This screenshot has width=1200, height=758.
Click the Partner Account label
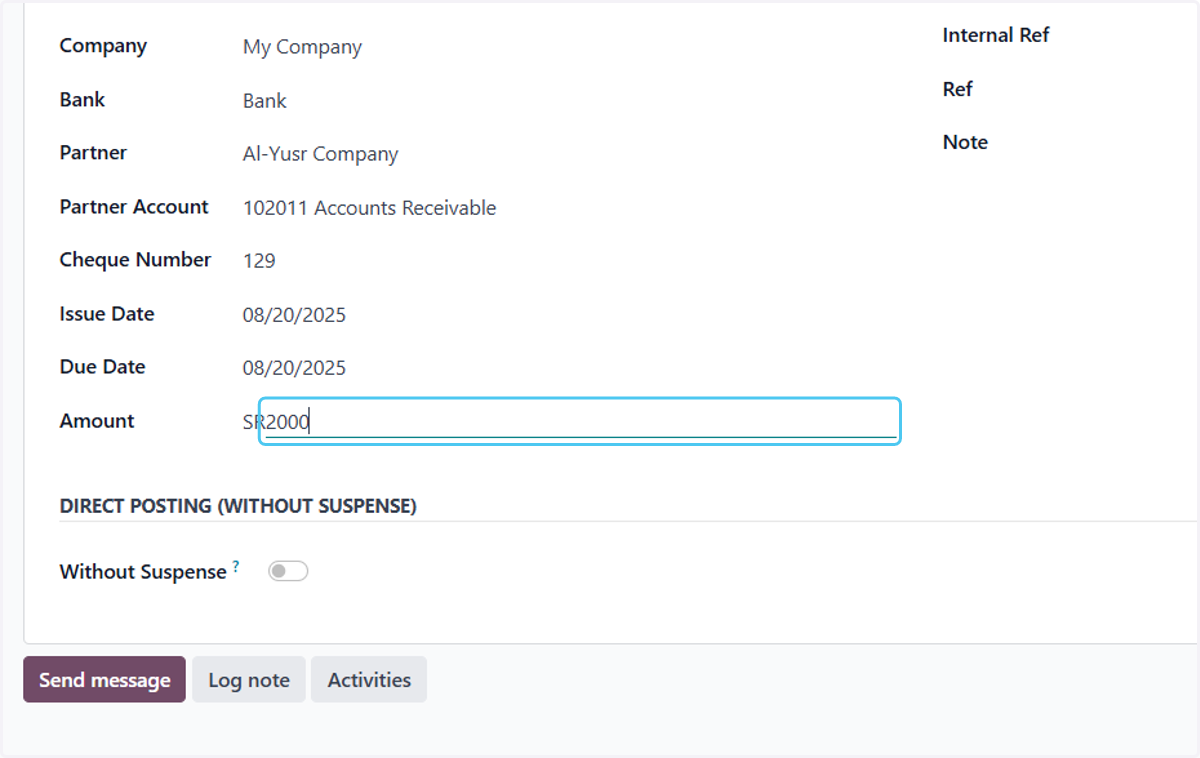pos(134,207)
